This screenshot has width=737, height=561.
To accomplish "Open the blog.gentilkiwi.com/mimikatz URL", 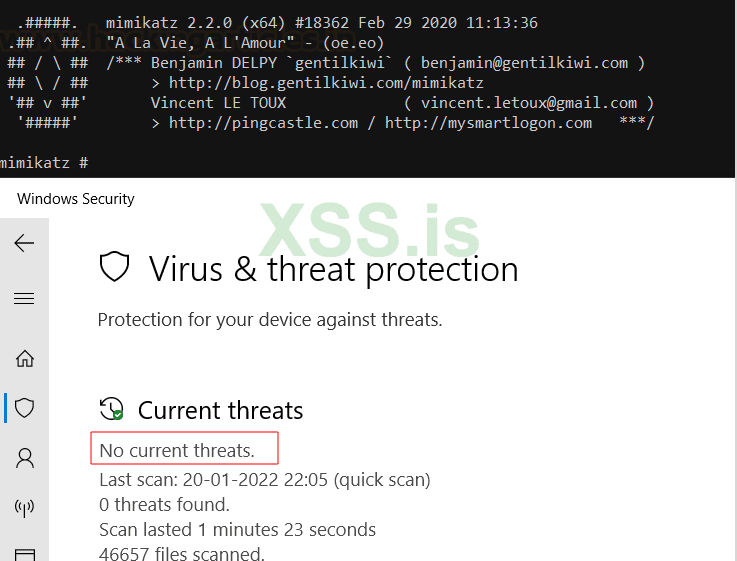I will 326,83.
